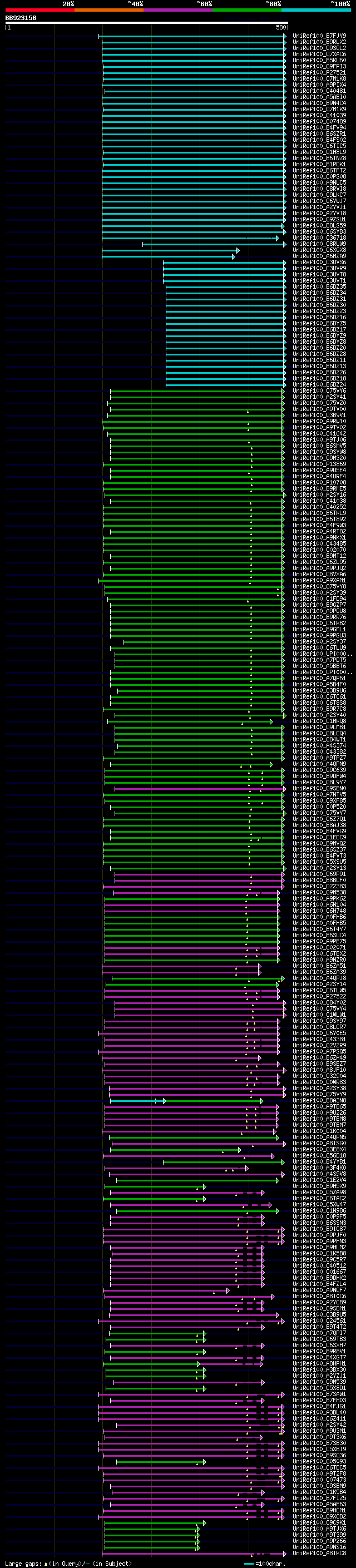Click the green ~80% identity legend bar
This screenshot has width=356, height=1568.
click(x=247, y=10)
